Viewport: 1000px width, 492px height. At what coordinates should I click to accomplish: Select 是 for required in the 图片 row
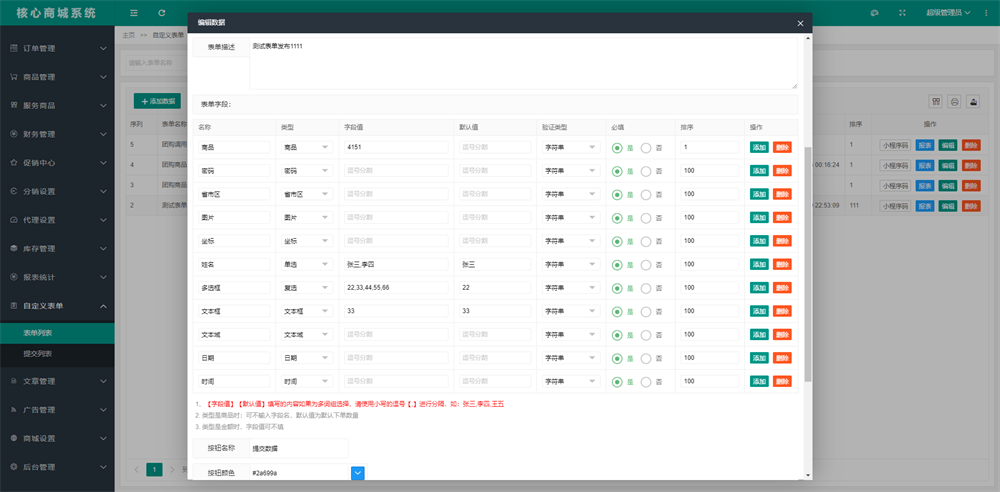(617, 218)
